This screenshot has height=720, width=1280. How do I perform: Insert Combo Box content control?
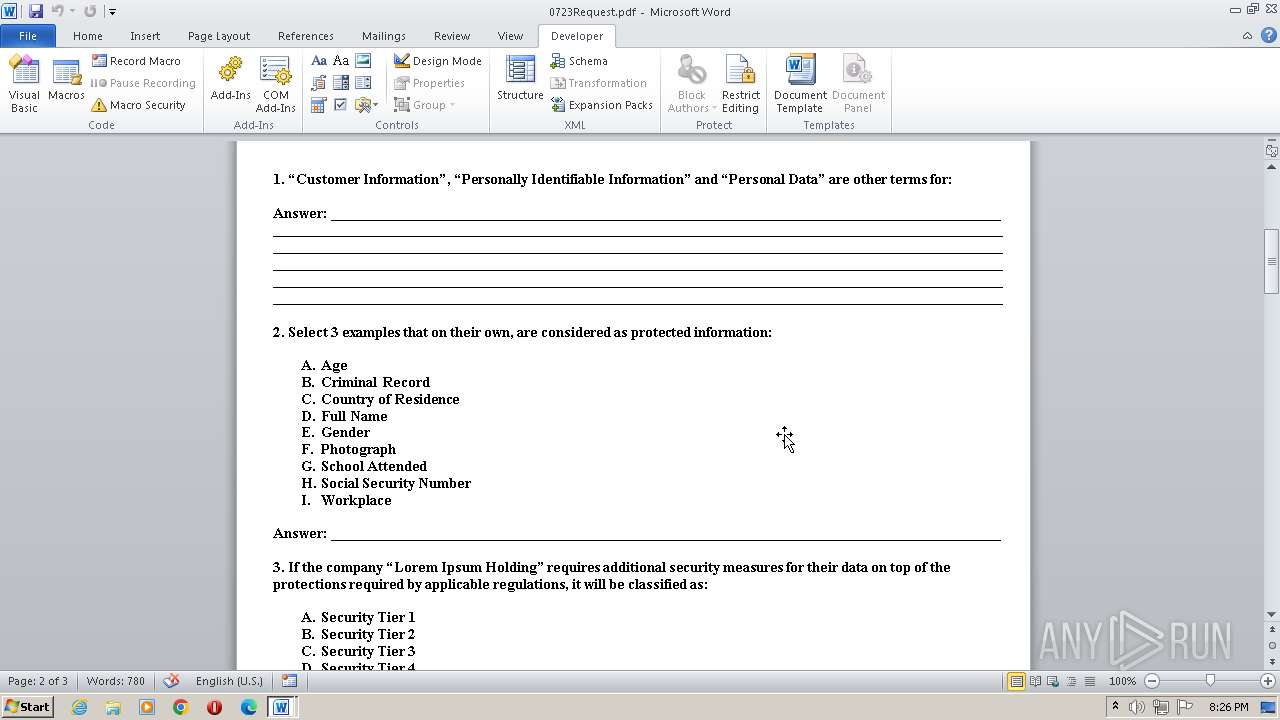[x=341, y=83]
